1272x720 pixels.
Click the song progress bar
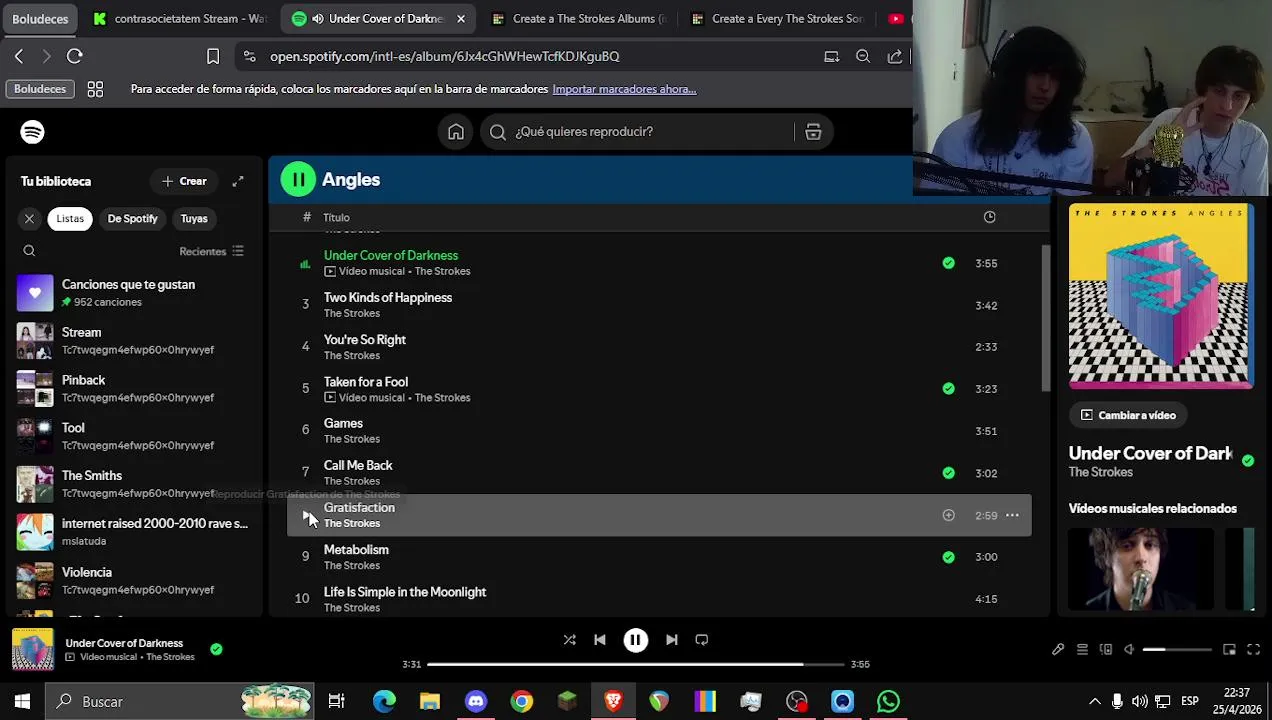click(x=636, y=664)
